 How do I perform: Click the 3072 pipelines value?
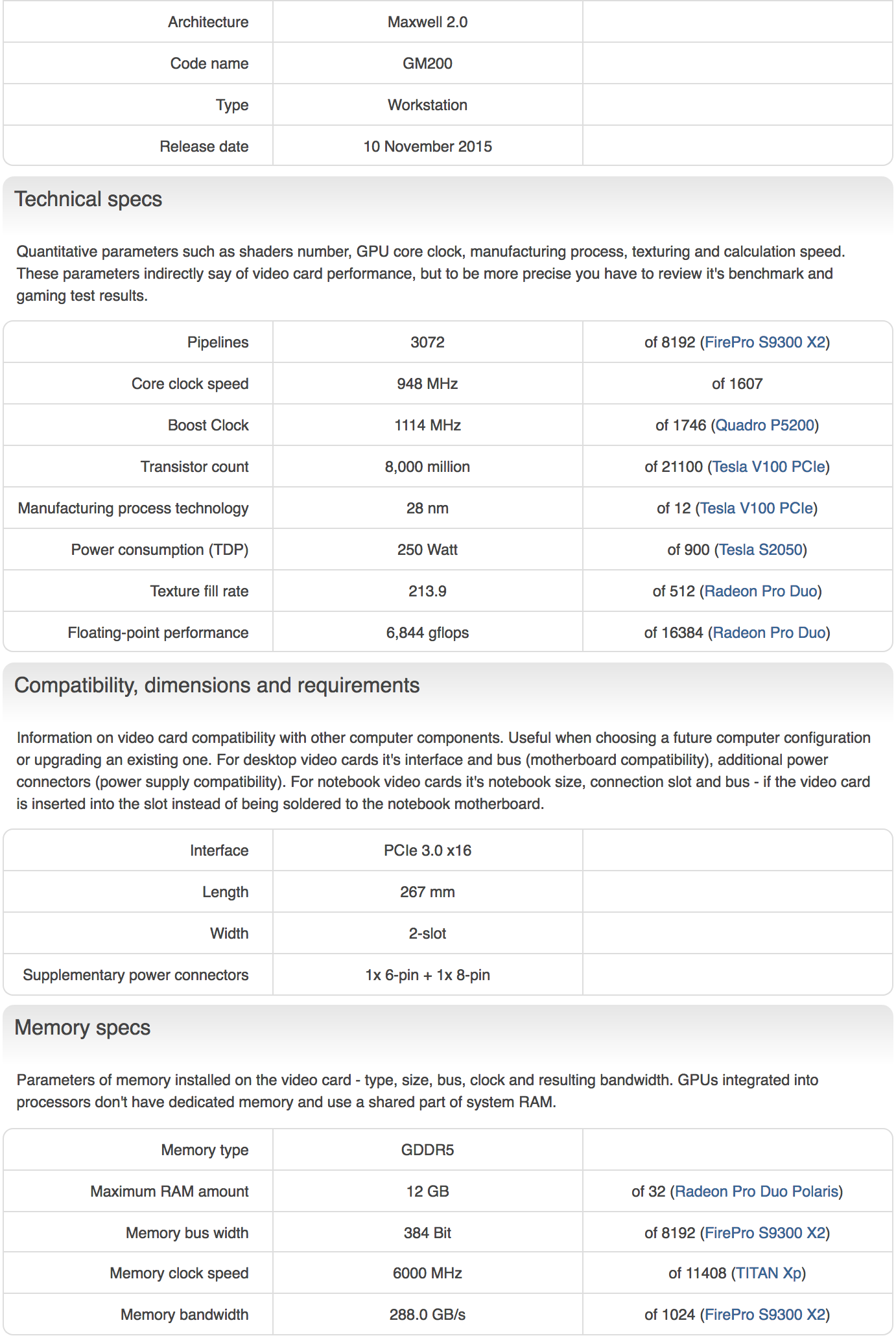[x=428, y=342]
